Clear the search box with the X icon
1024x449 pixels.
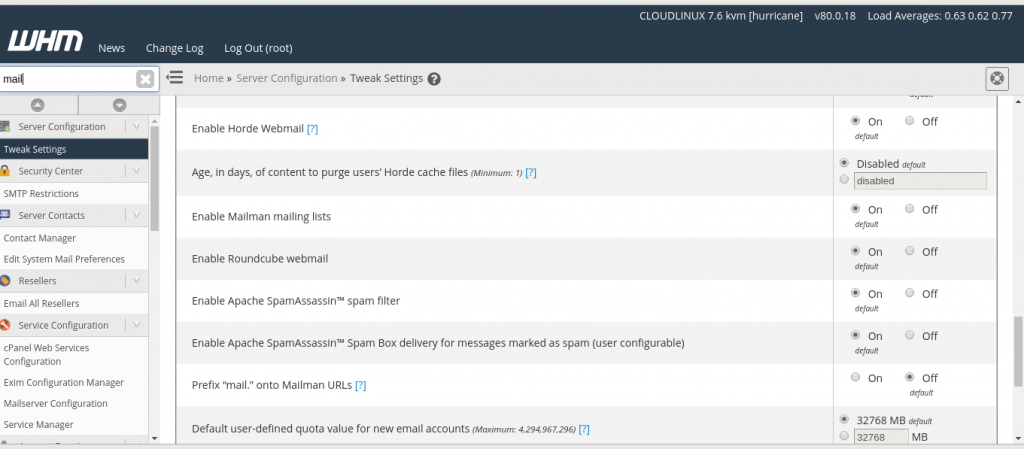tap(145, 79)
